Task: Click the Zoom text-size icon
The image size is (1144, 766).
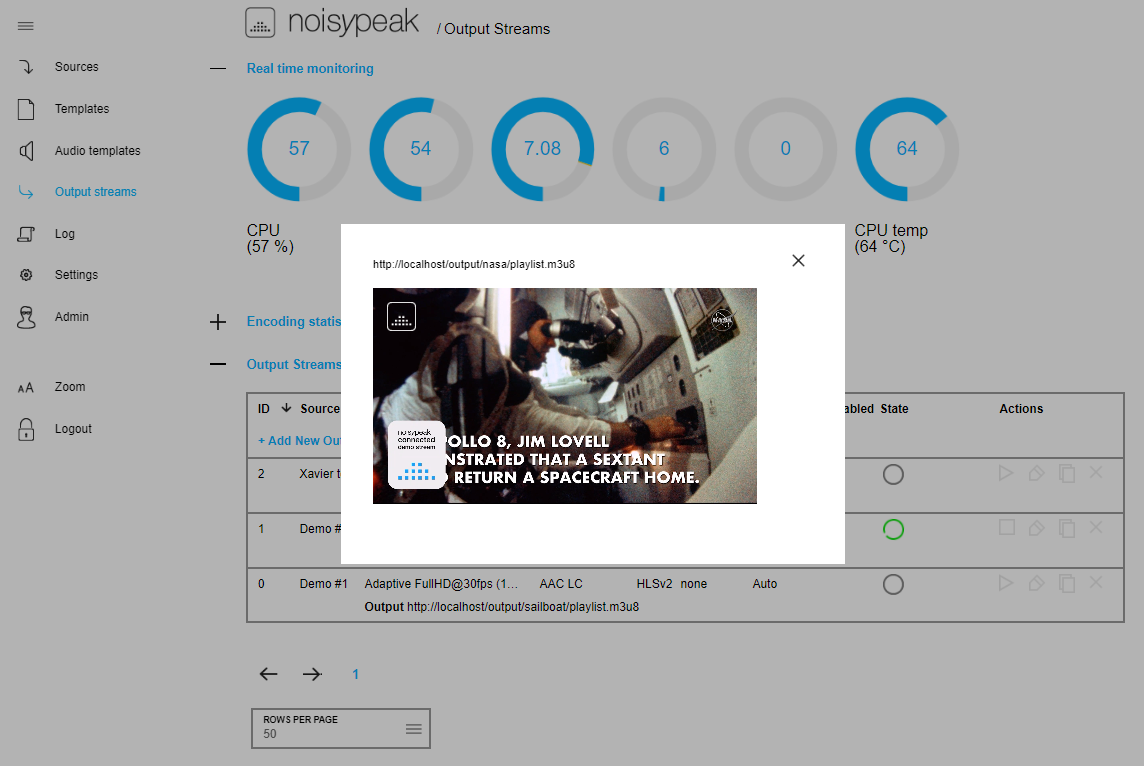Action: click(x=26, y=388)
